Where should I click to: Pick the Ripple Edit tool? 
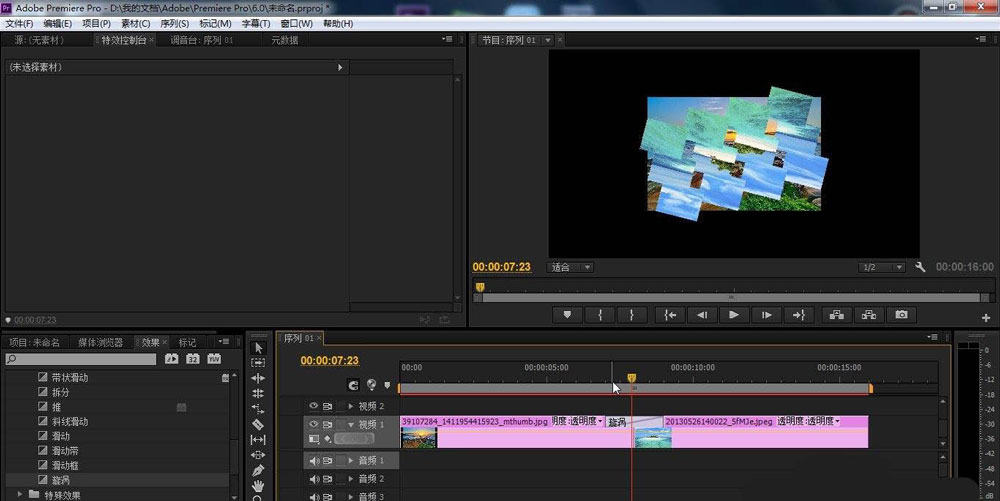tap(258, 378)
